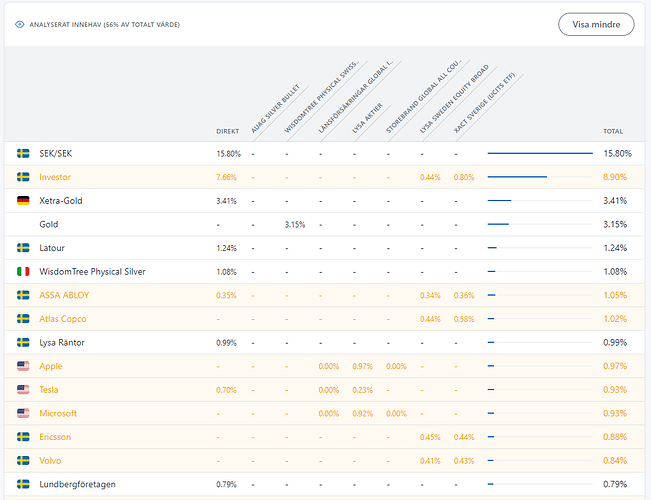651x500 pixels.
Task: Click the Swedish flag next to Lundbergföretagen
Action: click(x=23, y=484)
